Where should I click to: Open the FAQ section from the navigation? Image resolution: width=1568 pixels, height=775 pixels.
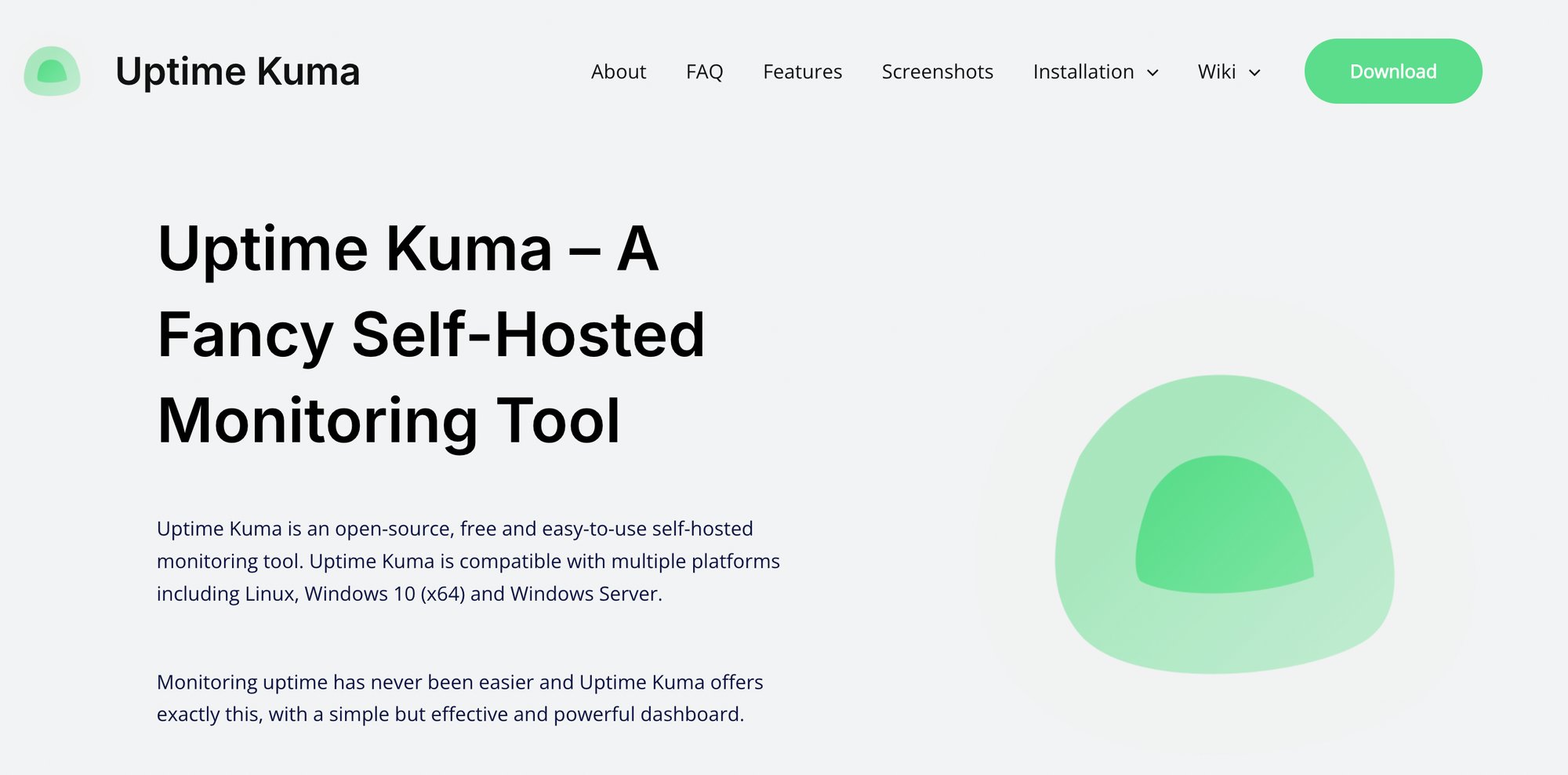[703, 71]
